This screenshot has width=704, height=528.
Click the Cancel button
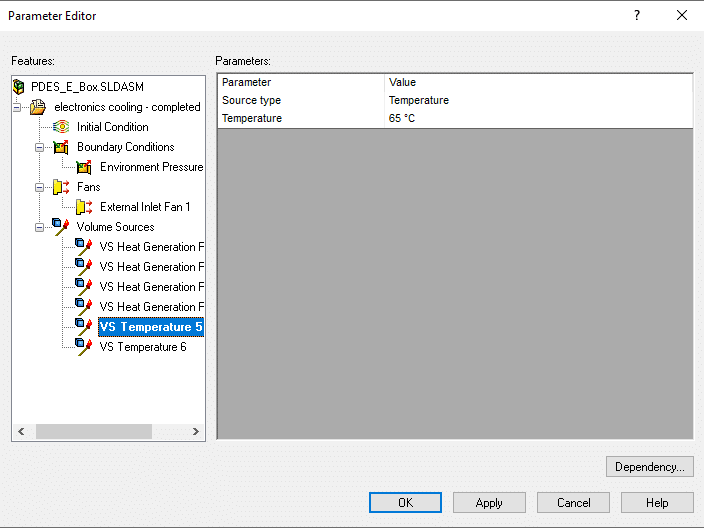coord(573,502)
